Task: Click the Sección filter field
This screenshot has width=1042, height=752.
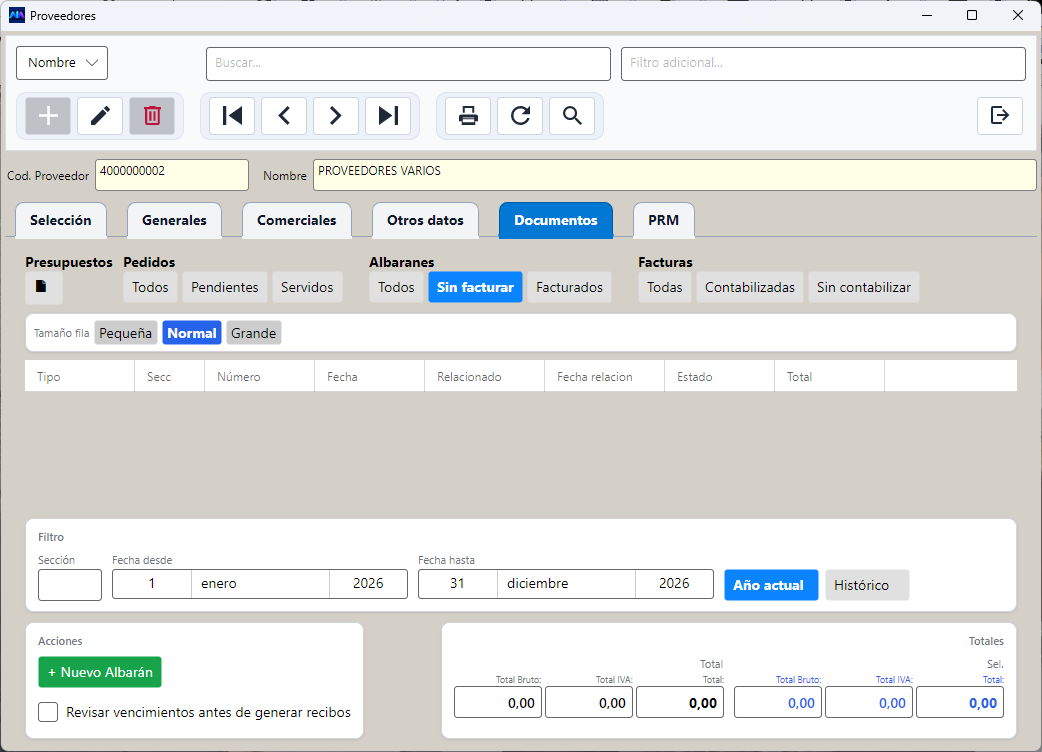Action: (x=70, y=585)
